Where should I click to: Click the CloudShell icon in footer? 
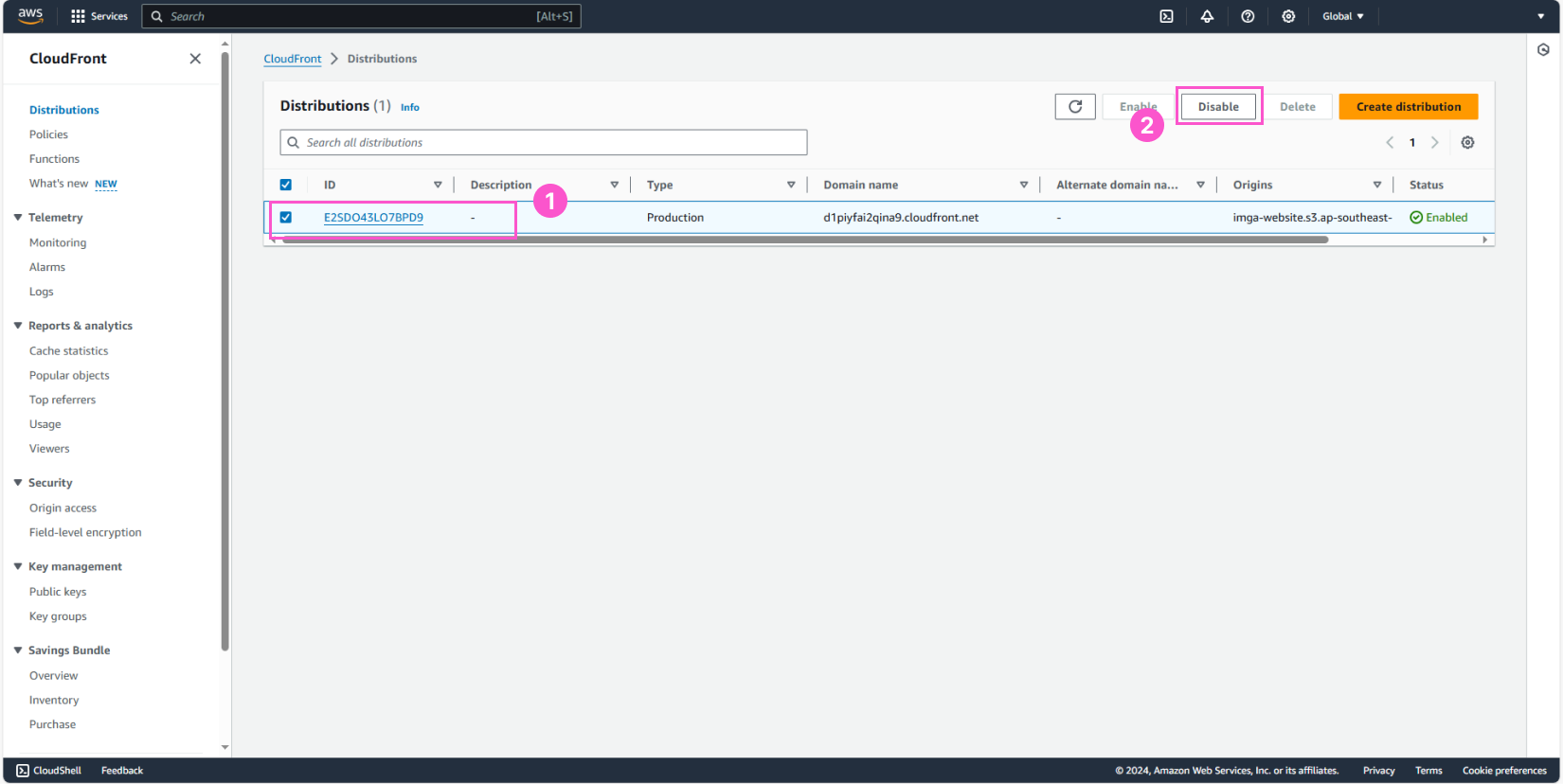point(23,771)
